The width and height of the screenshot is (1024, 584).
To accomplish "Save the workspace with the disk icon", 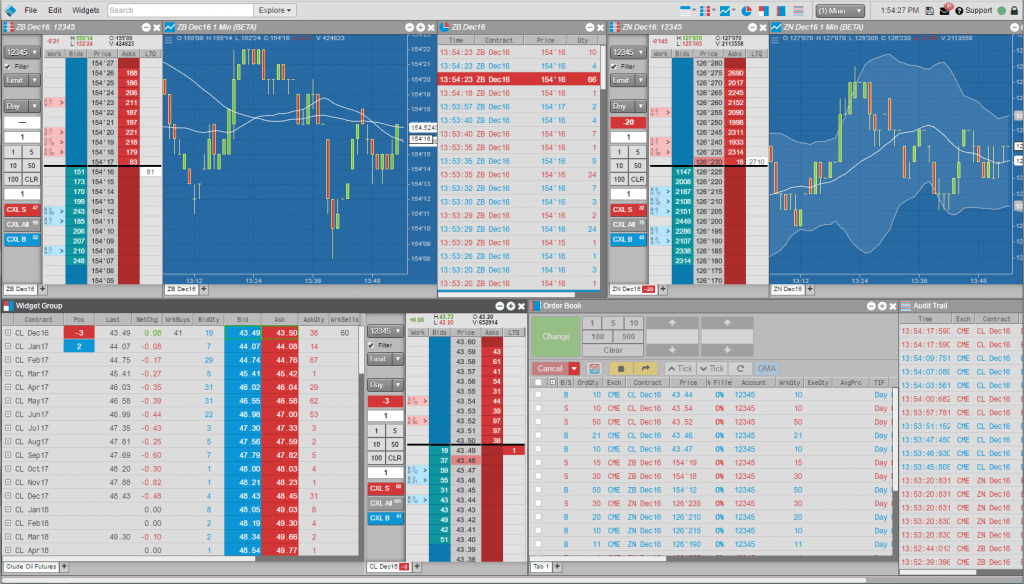I will [930, 10].
